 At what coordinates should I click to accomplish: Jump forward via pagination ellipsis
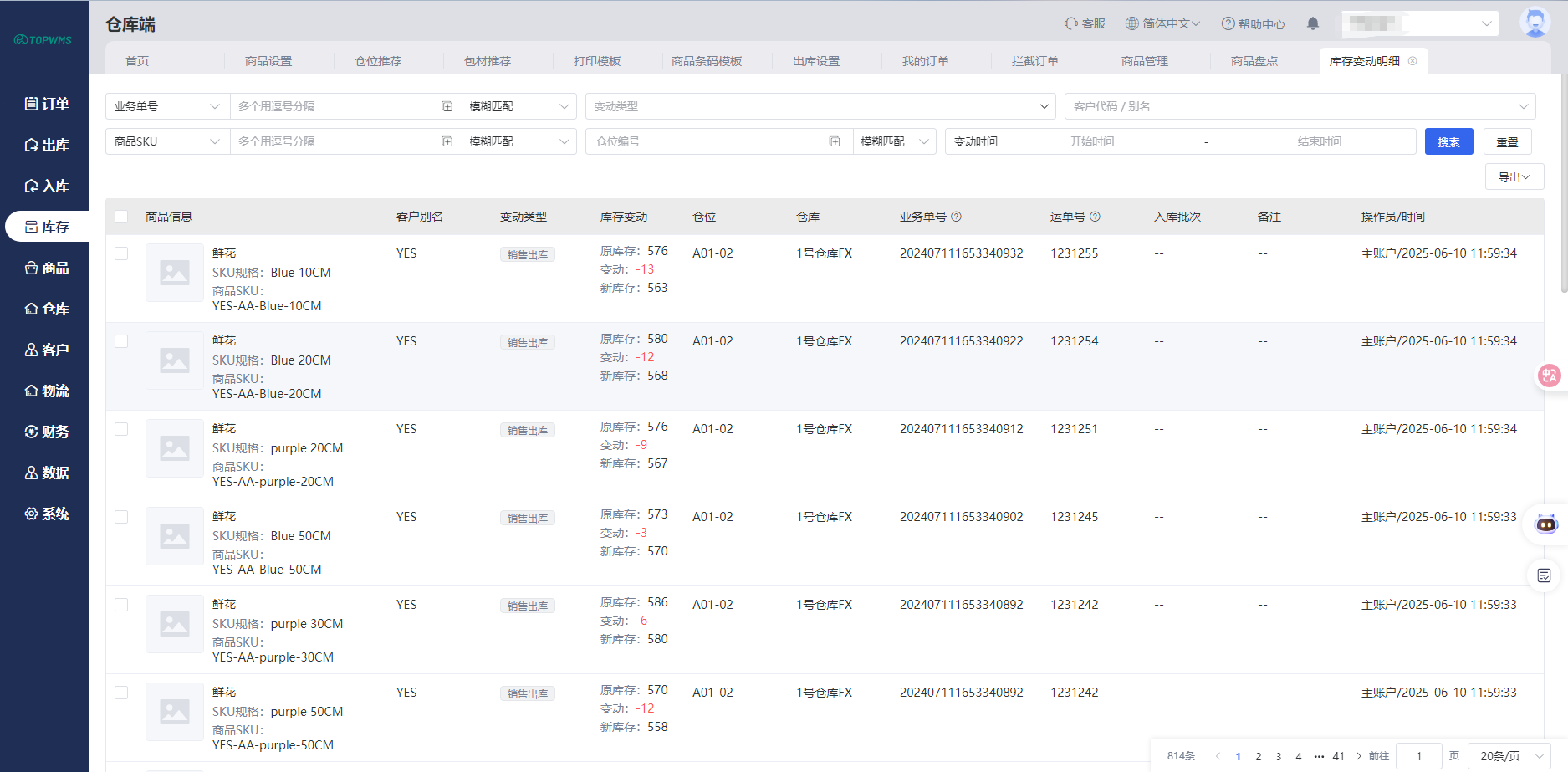tap(1319, 756)
